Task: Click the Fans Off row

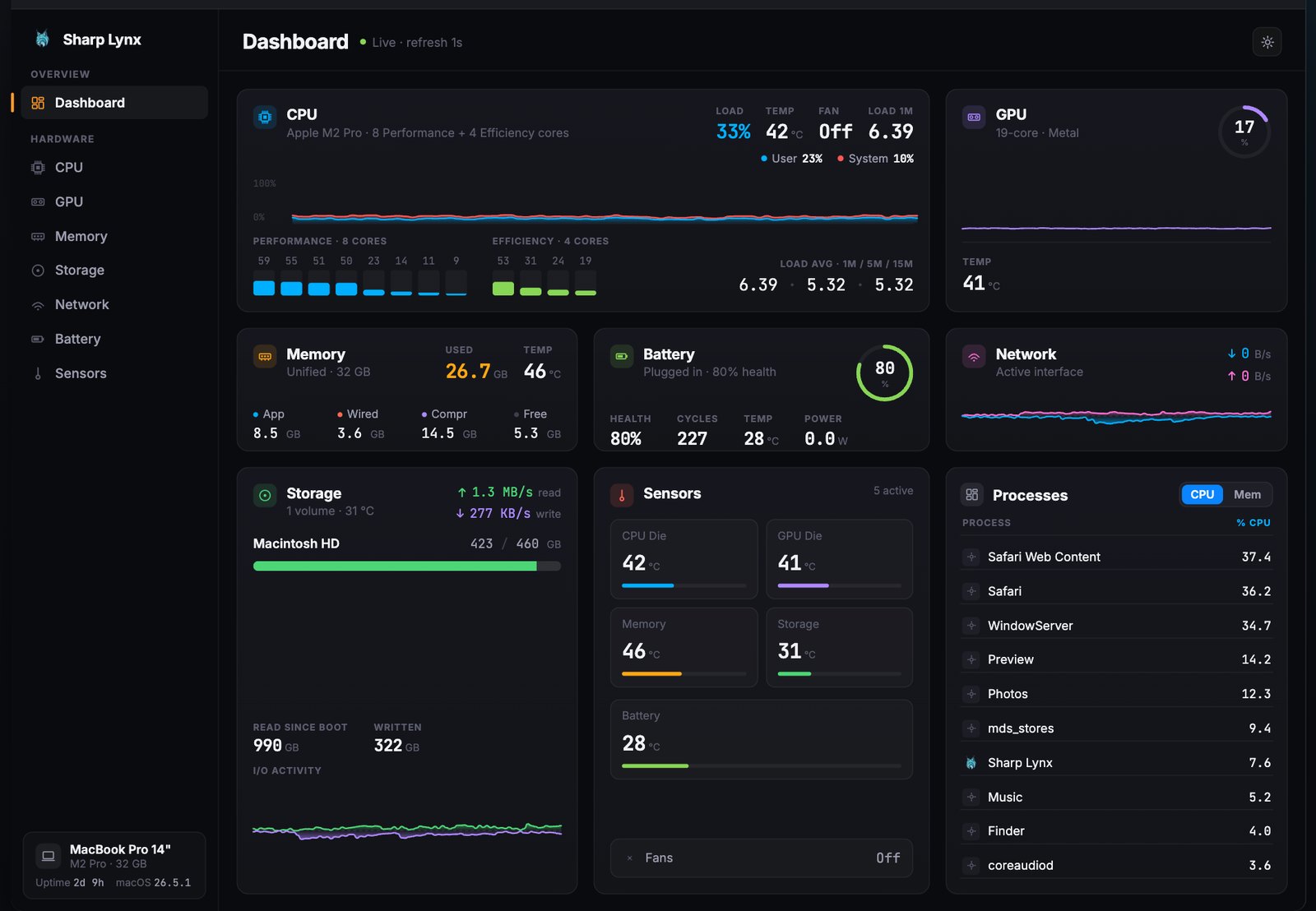Action: coord(762,858)
